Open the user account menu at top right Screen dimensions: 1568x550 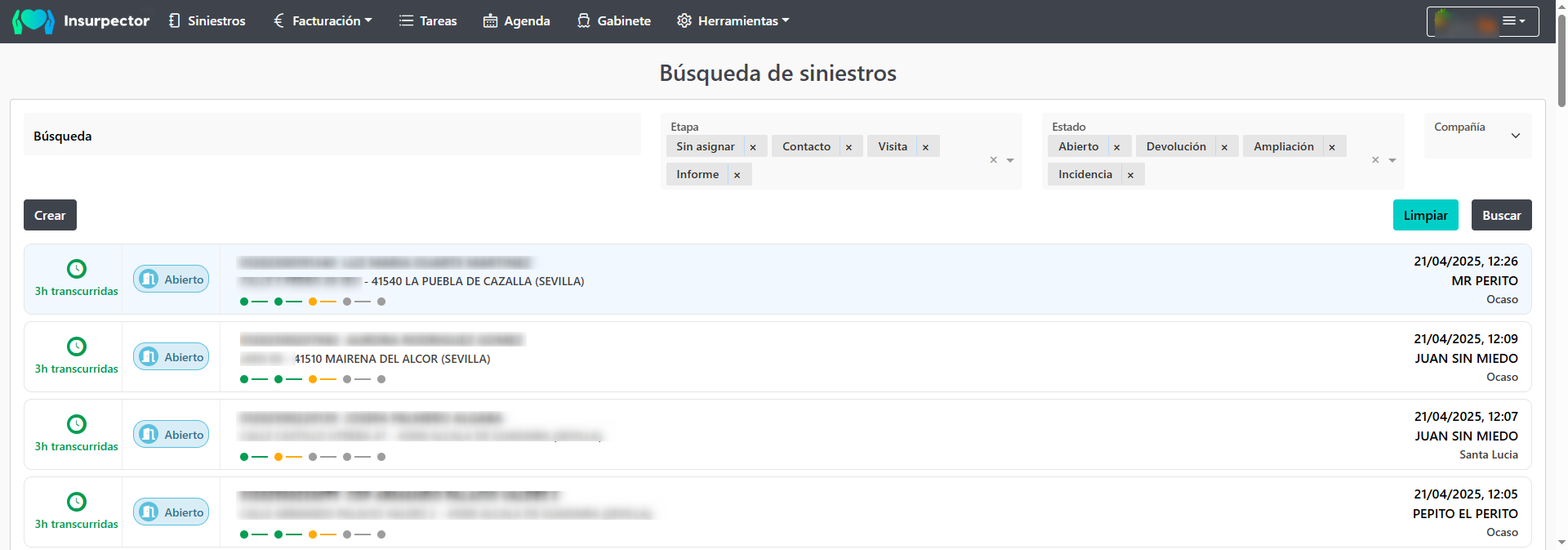(1482, 22)
